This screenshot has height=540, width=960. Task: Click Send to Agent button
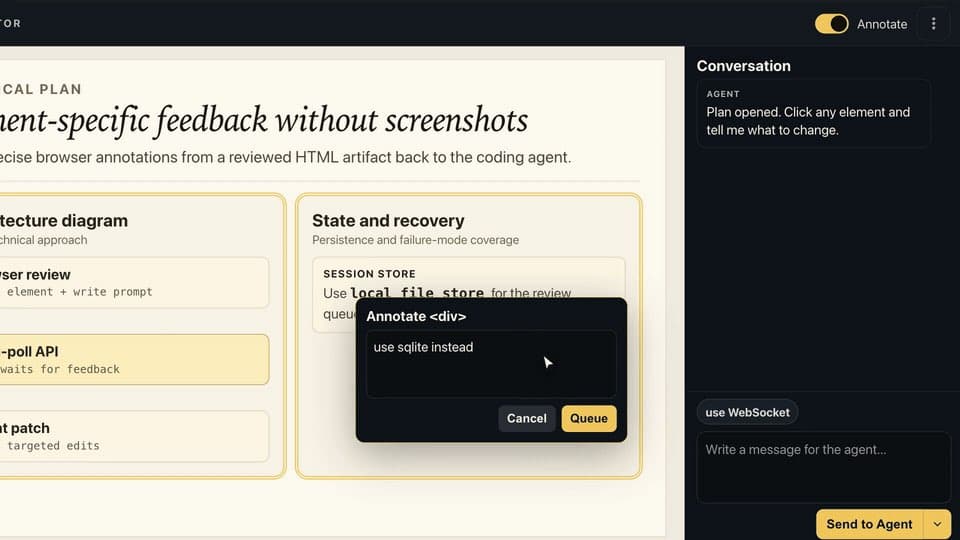[869, 524]
